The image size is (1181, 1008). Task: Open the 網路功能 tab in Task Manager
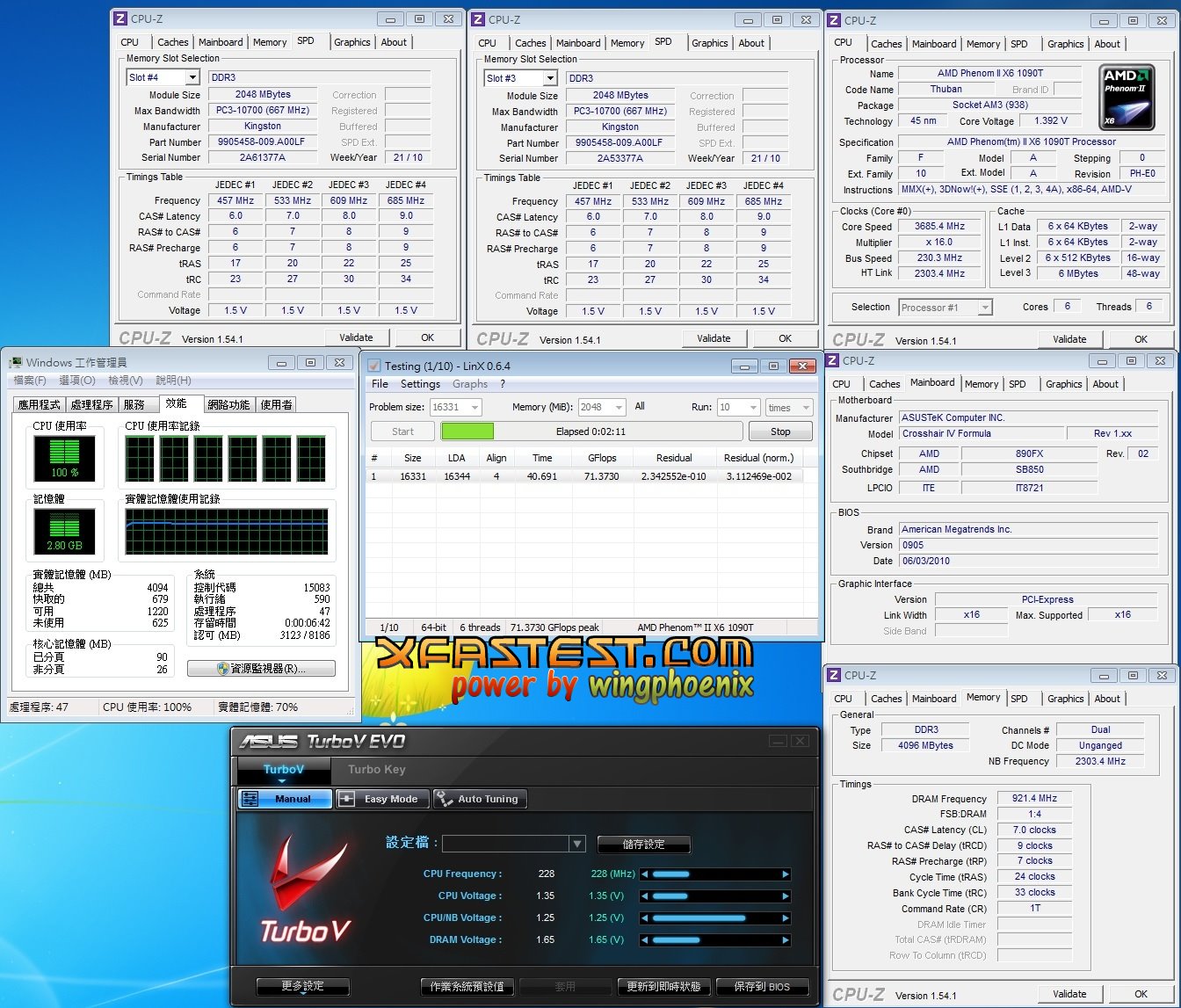tap(228, 404)
